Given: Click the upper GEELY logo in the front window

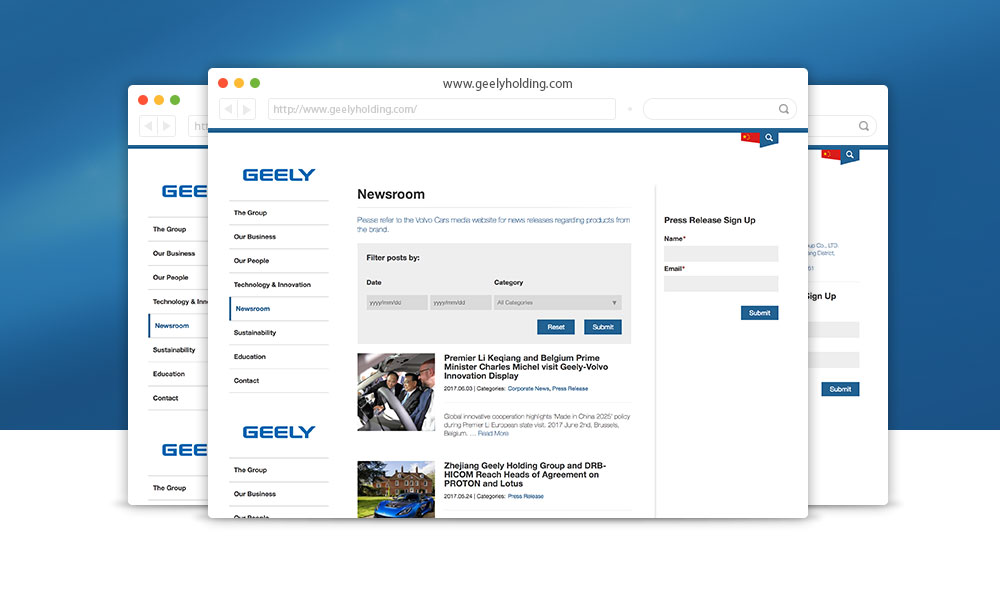Looking at the screenshot, I should point(279,175).
